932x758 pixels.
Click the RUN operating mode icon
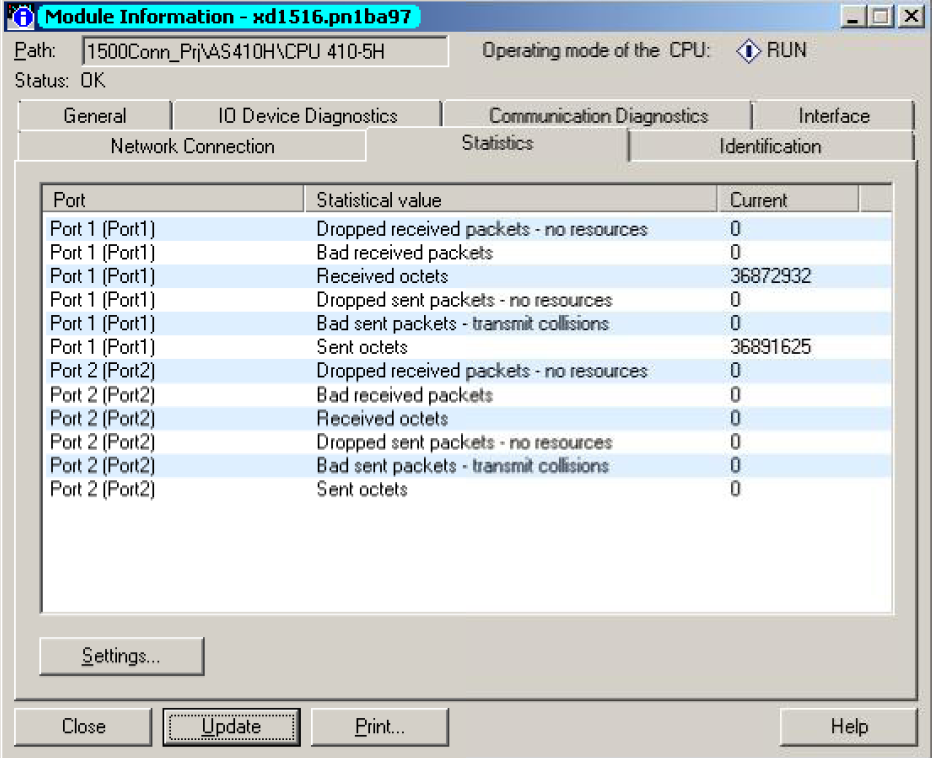(x=748, y=50)
